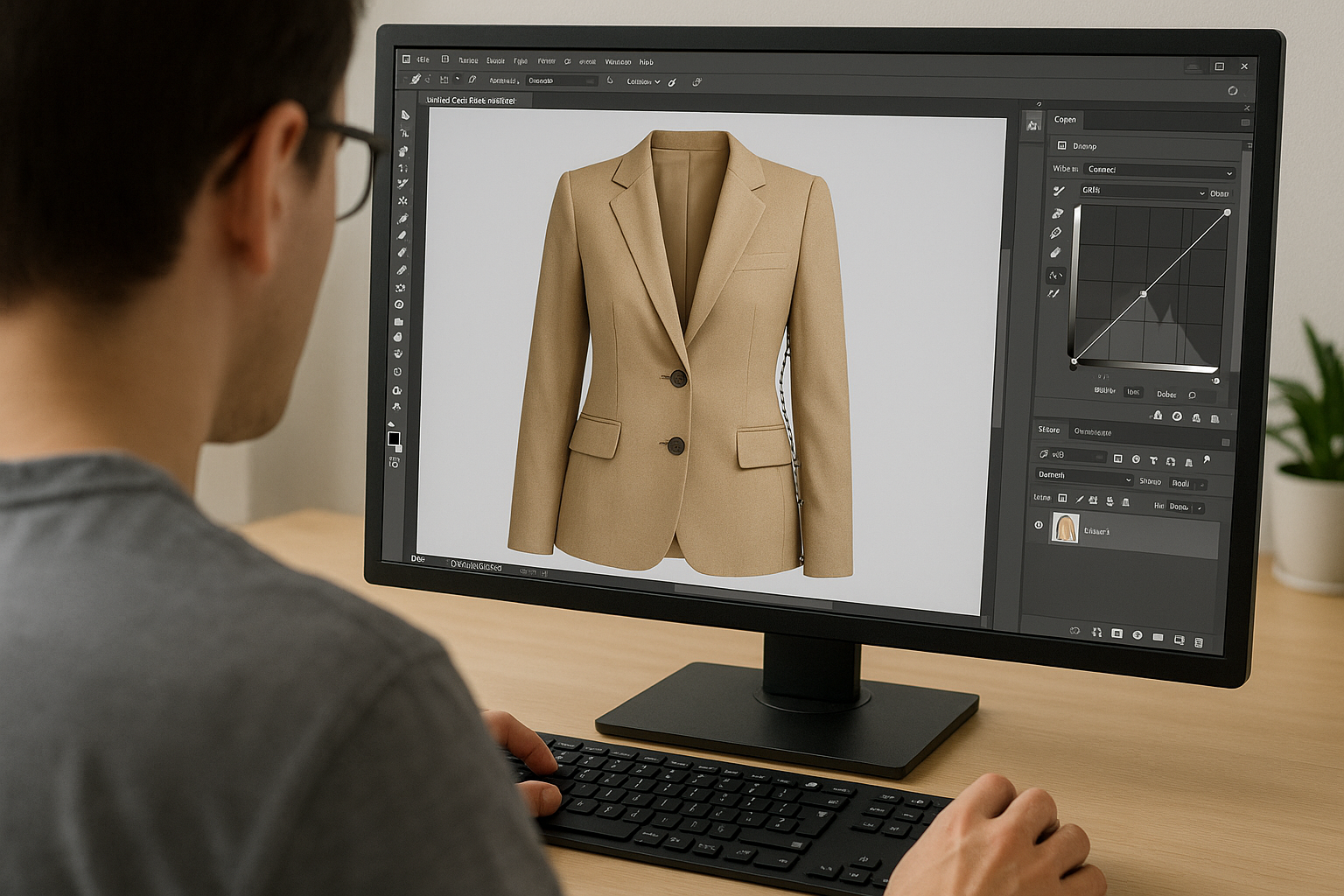Select the gray point eyedropper in curves
The height and width of the screenshot is (896, 1344).
click(1056, 233)
